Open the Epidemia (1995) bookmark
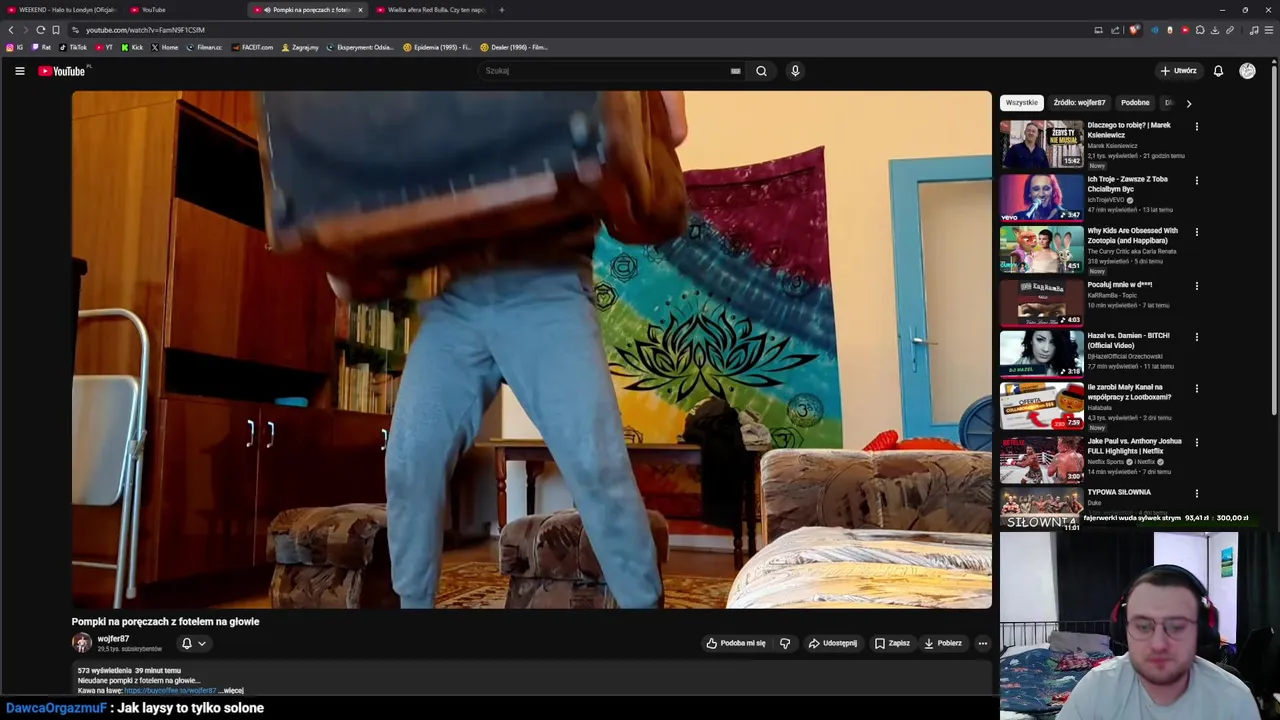 pyautogui.click(x=437, y=47)
